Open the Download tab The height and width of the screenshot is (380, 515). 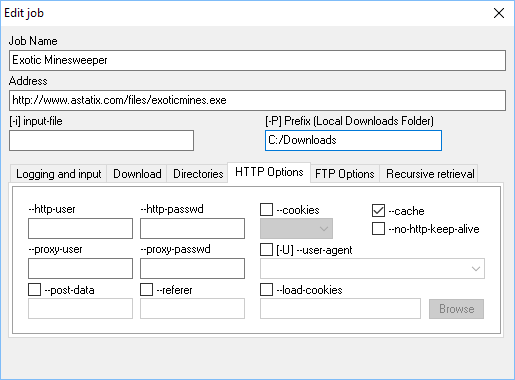(137, 174)
